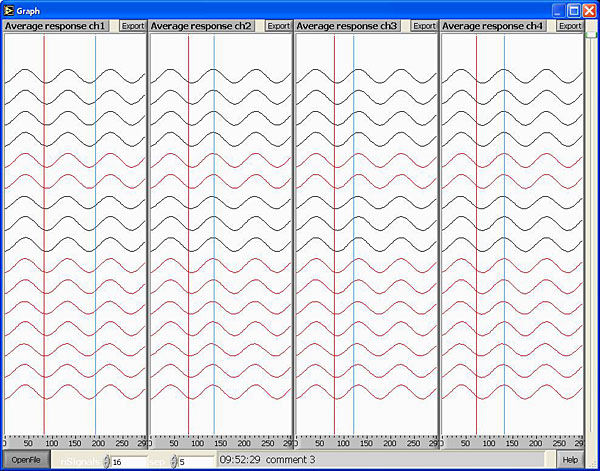
Task: Click the "Average response ch1" label
Action: 56,26
